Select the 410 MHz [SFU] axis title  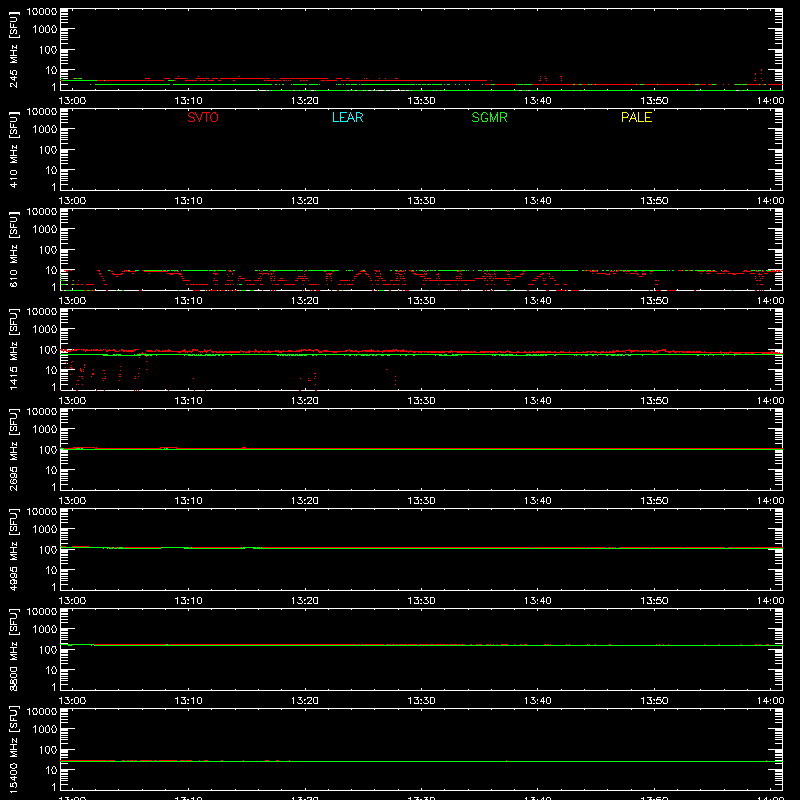(13, 149)
